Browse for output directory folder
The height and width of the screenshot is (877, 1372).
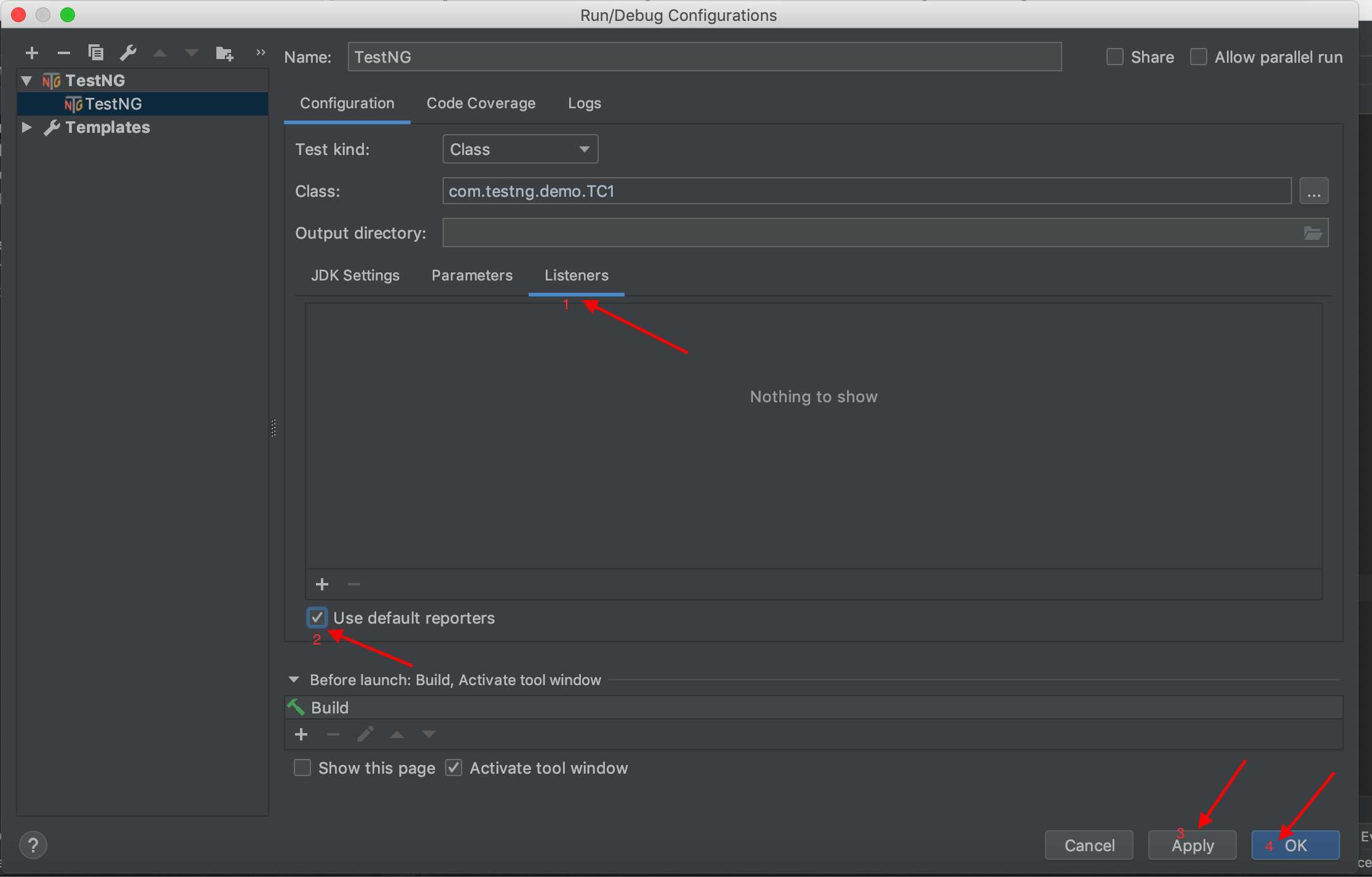pyautogui.click(x=1312, y=233)
